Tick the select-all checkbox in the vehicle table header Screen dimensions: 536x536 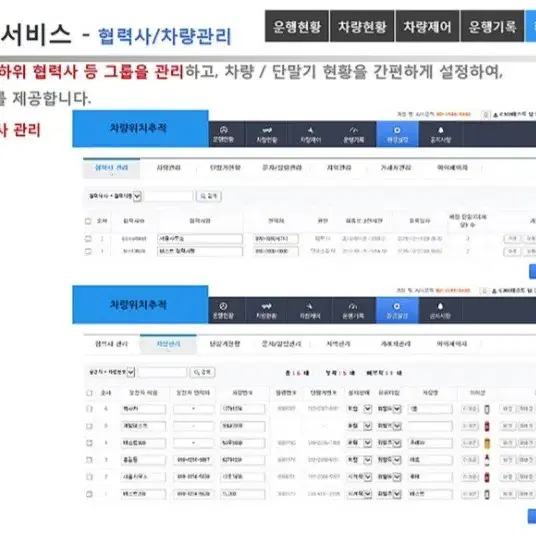[89, 393]
